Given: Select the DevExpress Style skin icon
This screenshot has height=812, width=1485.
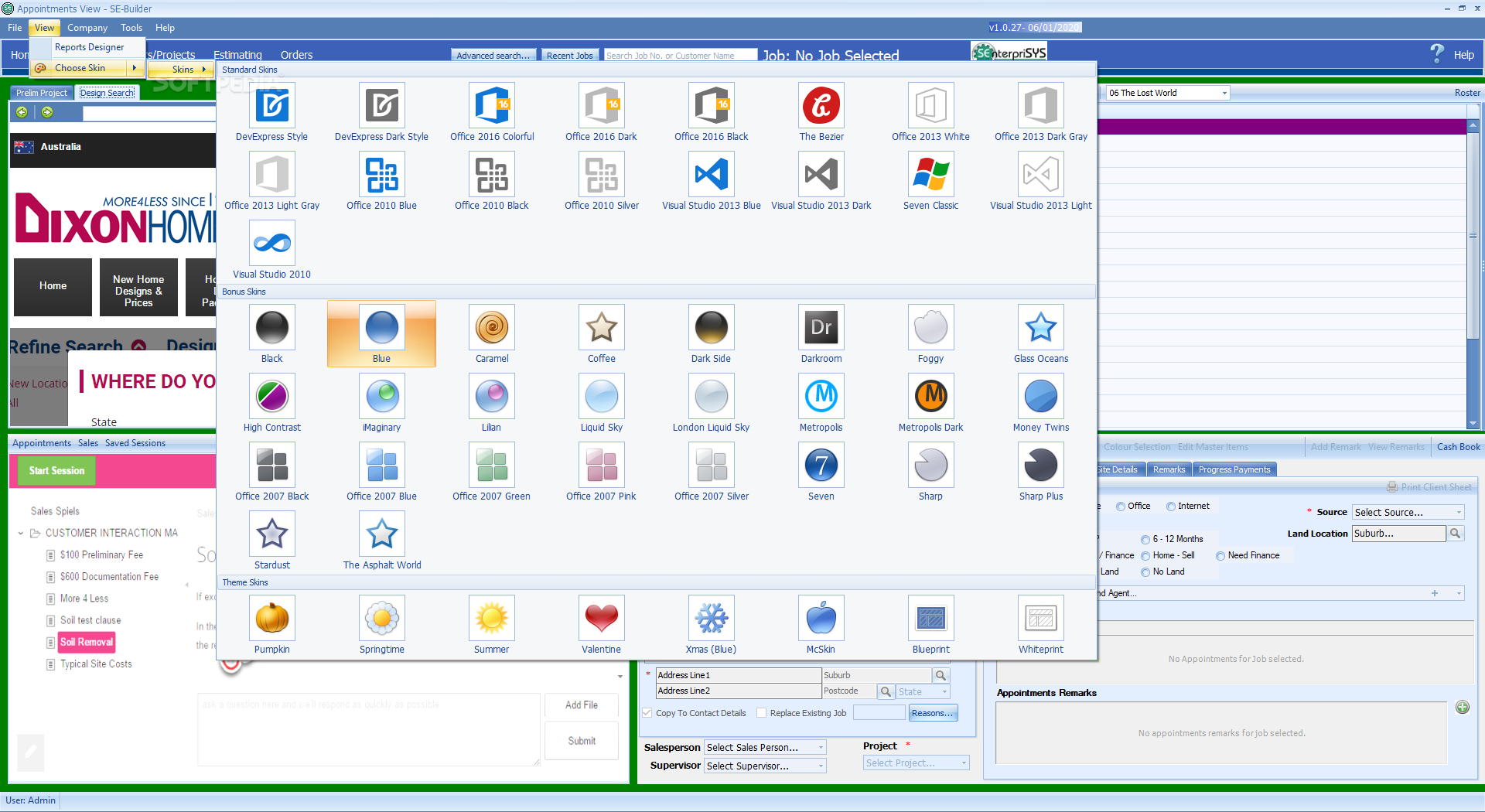Looking at the screenshot, I should tap(272, 106).
